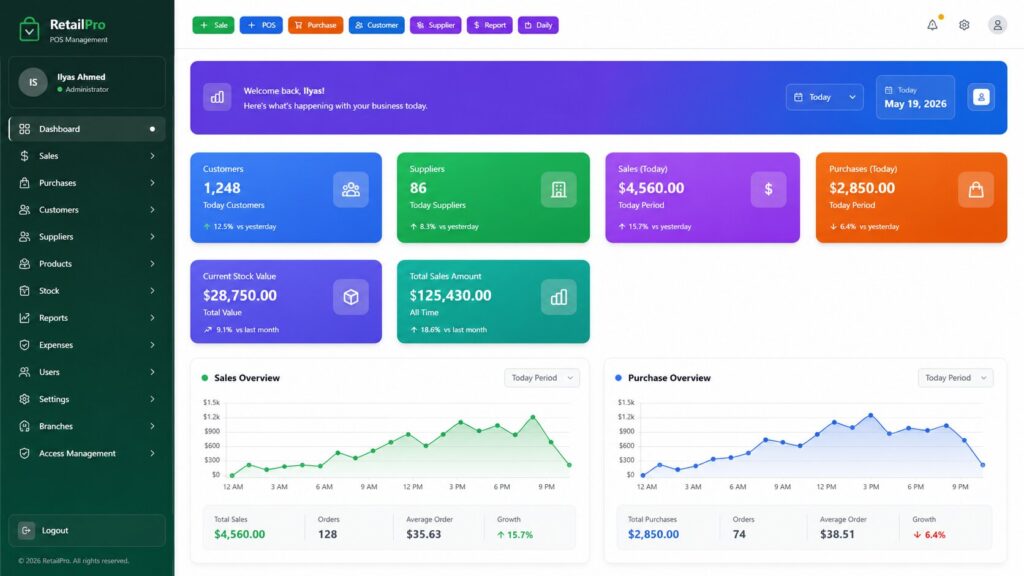Expand the Customers submenu chevron
1024x576 pixels.
pos(152,210)
